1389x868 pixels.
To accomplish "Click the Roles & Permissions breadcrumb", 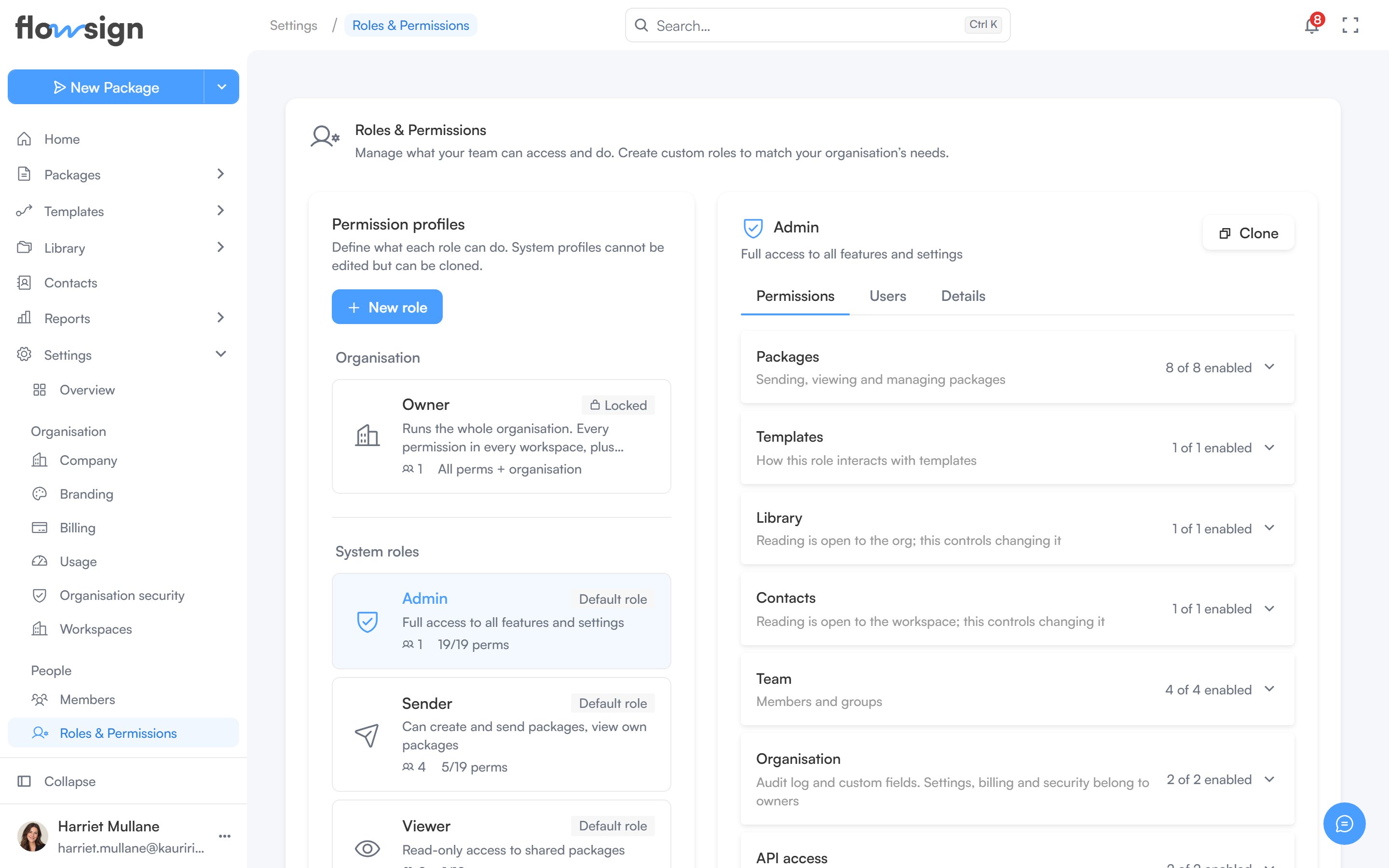I will point(410,25).
